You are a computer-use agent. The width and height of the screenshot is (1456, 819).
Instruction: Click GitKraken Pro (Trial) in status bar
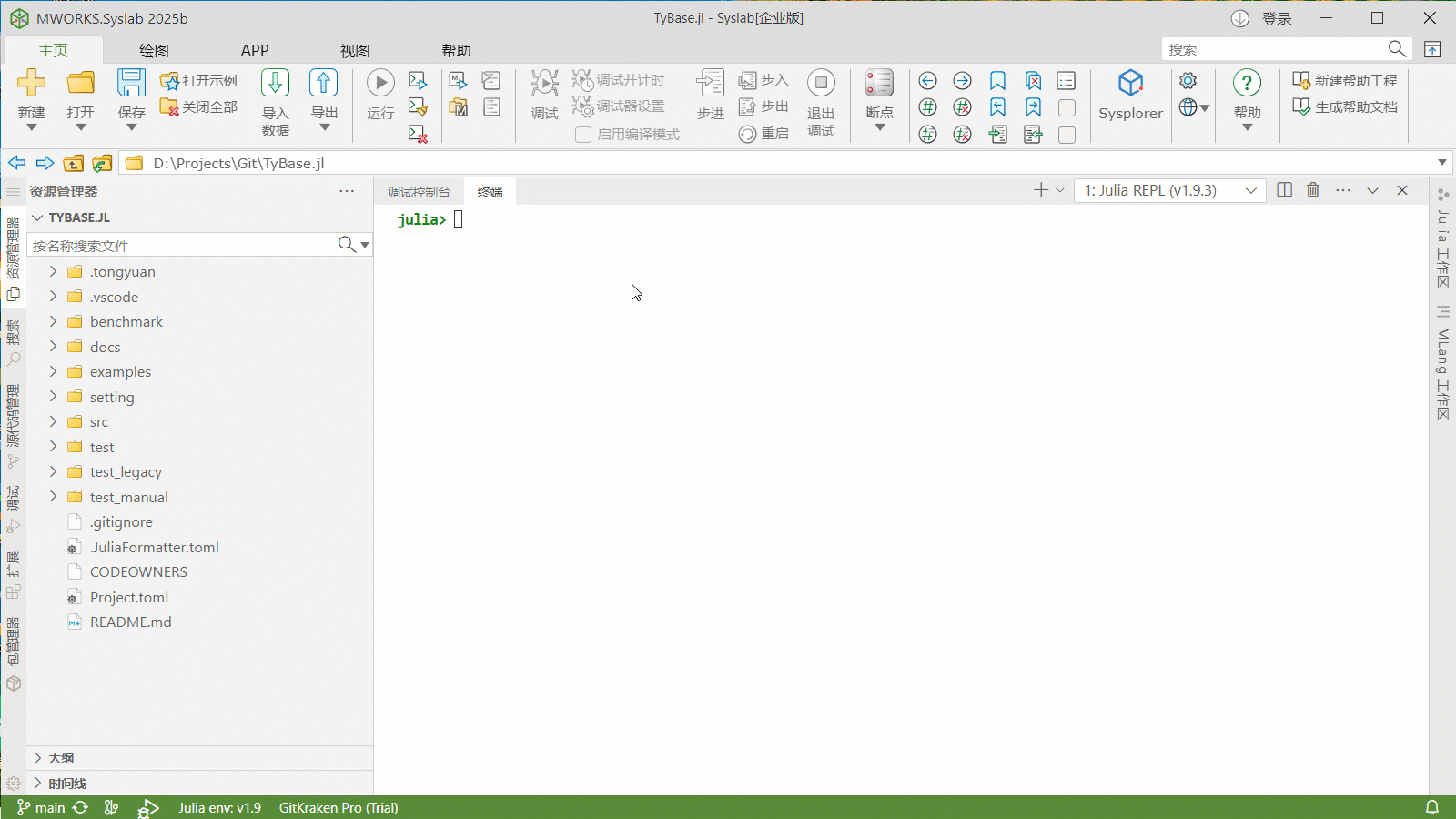[x=339, y=807]
